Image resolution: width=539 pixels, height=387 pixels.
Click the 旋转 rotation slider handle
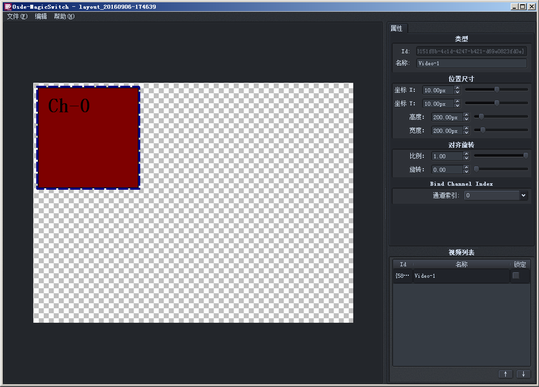(x=476, y=169)
